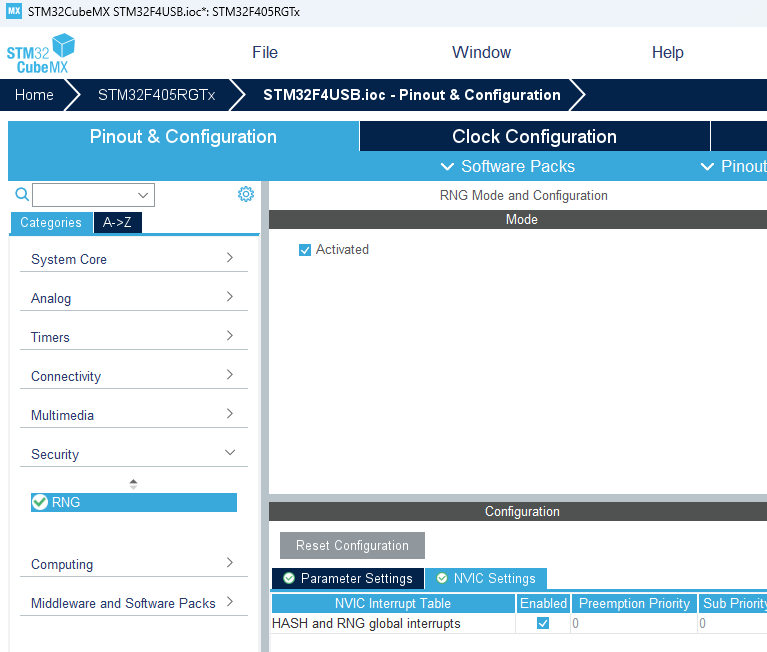Screen dimensions: 767x652
Task: Click the RNG green check status icon
Action: [x=40, y=502]
